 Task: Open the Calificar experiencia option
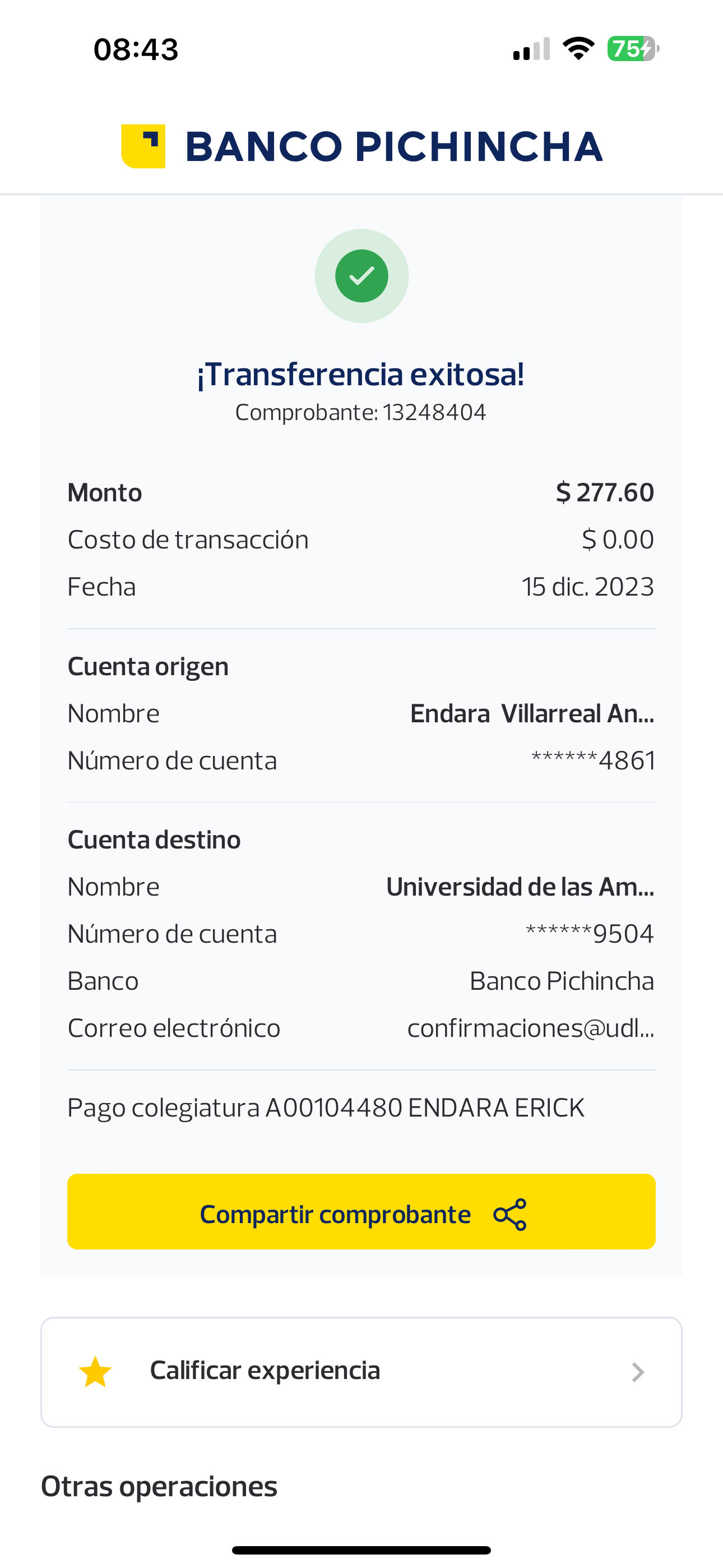pos(265,1371)
